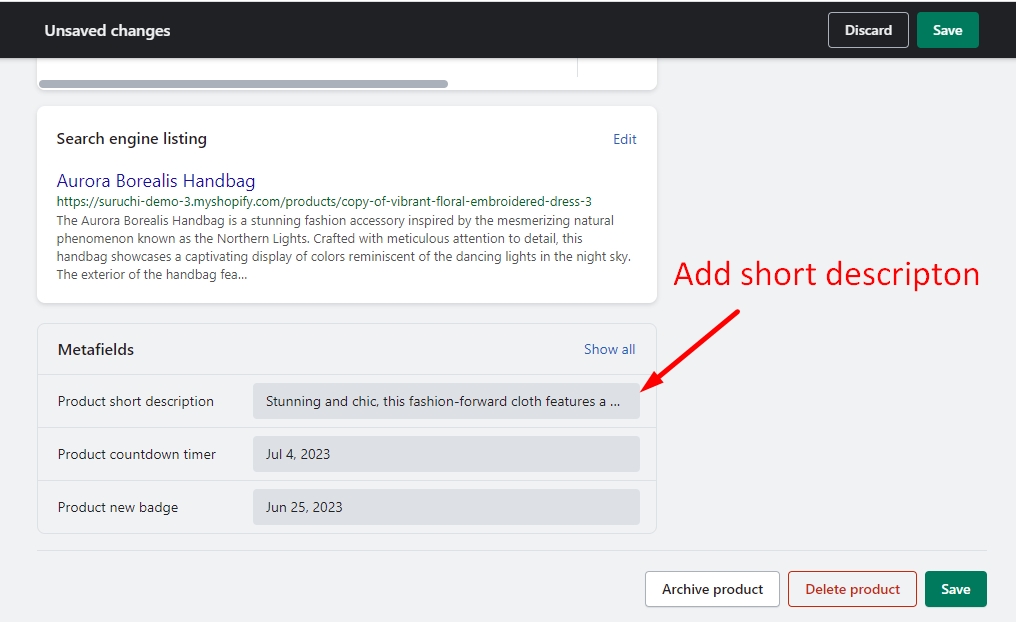Click the Product new badge label
Screen dimensions: 1016x622
118,507
